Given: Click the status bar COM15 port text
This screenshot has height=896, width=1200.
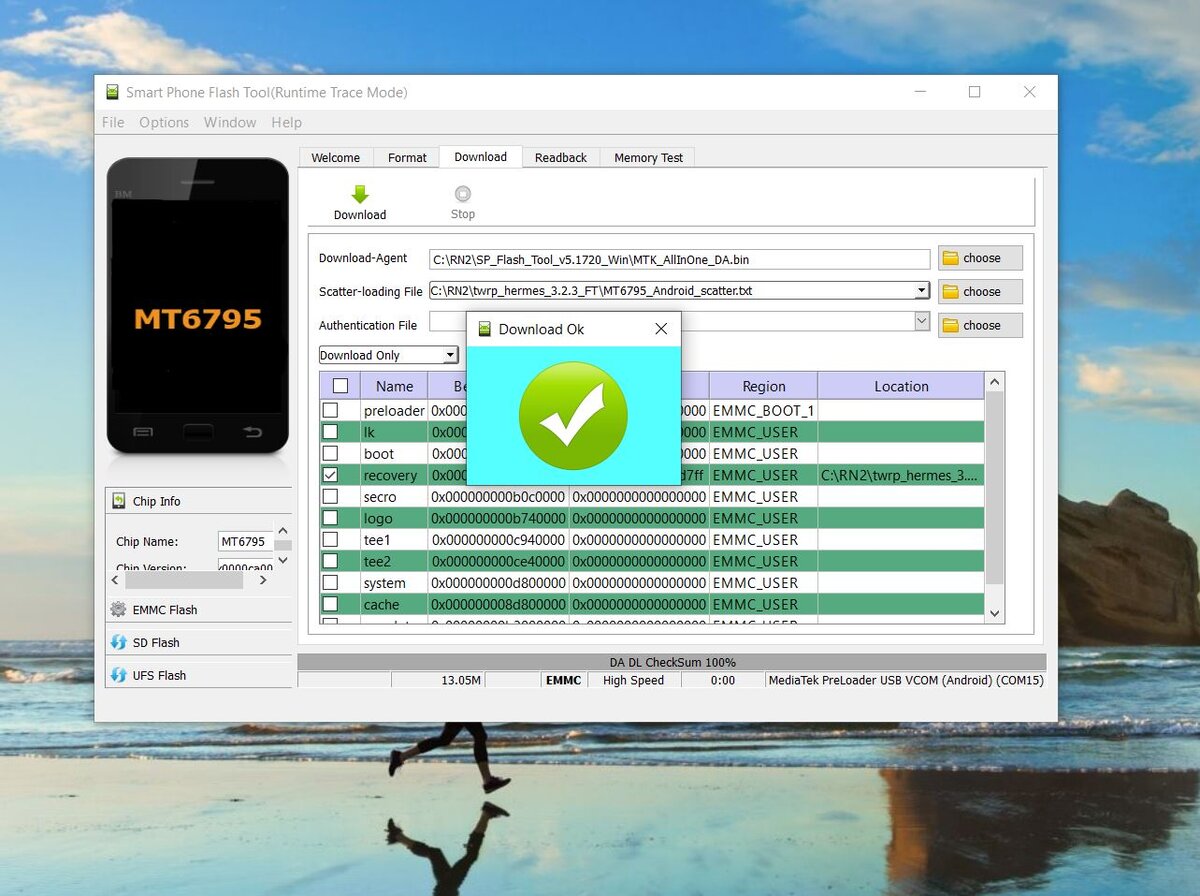Looking at the screenshot, I should (906, 680).
